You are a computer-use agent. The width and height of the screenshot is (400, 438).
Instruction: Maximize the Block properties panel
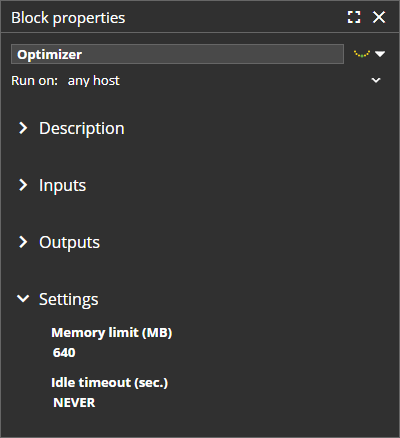(354, 17)
